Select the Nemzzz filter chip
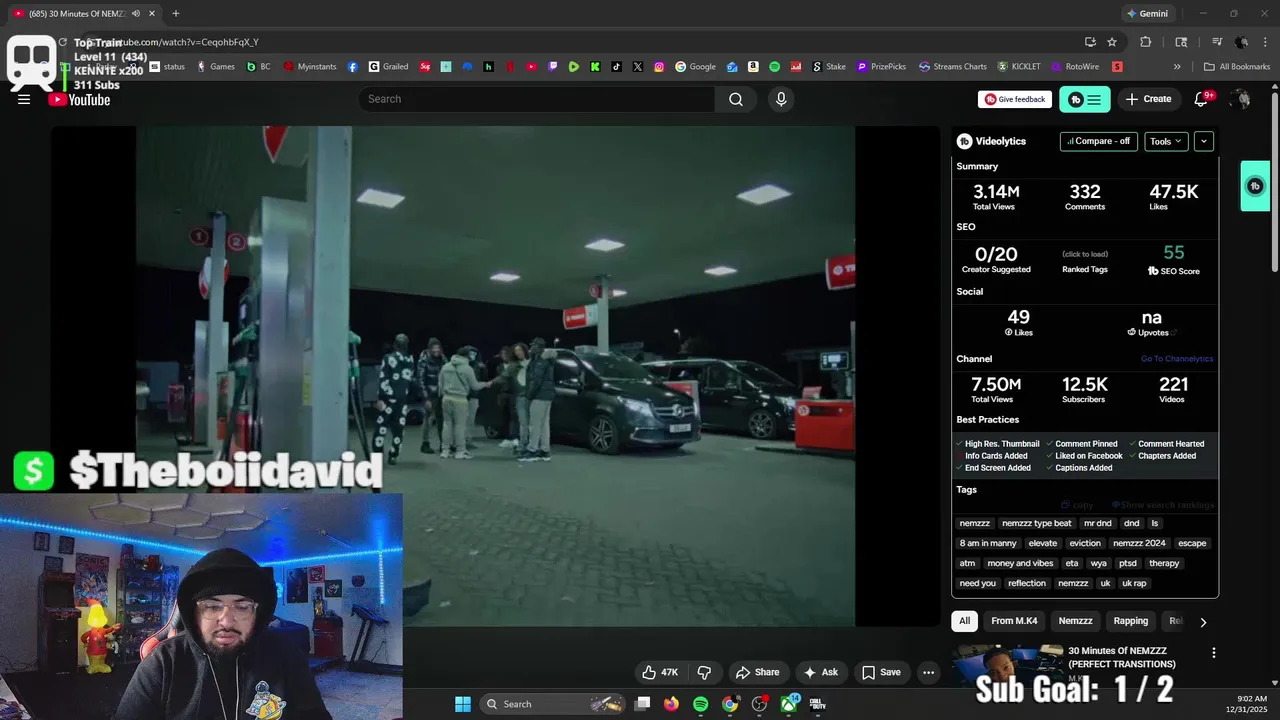 [x=1076, y=621]
